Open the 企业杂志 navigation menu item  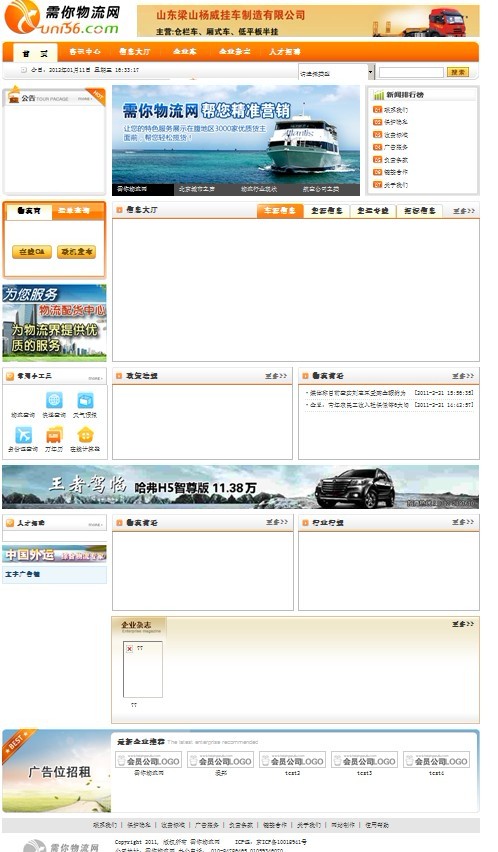pyautogui.click(x=235, y=52)
